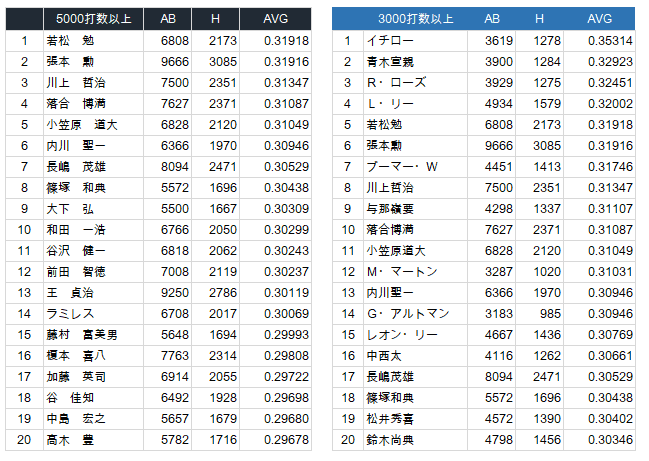Select the AVG value 0.30769
Image resolution: width=649 pixels, height=461 pixels.
610,335
